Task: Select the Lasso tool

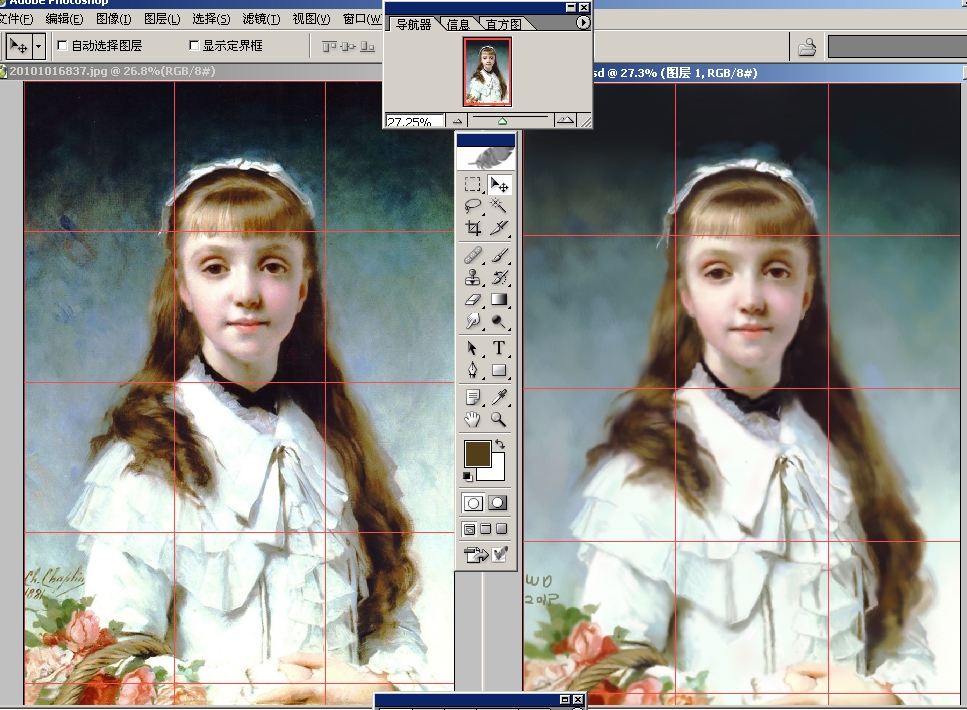Action: 473,205
